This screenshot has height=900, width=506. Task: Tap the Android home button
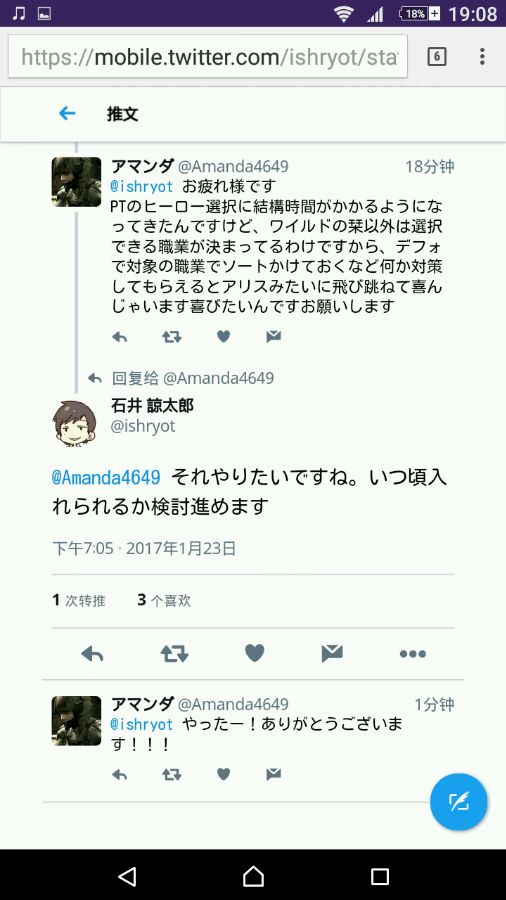253,876
